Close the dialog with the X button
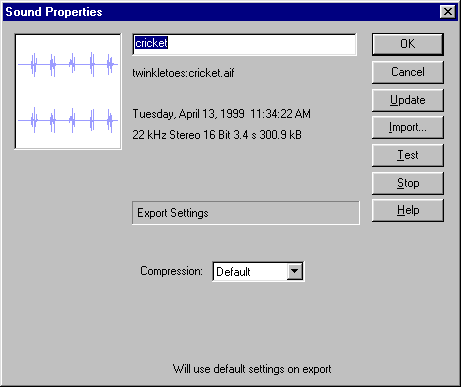Screen dimensions: 461x387 (x=448, y=12)
